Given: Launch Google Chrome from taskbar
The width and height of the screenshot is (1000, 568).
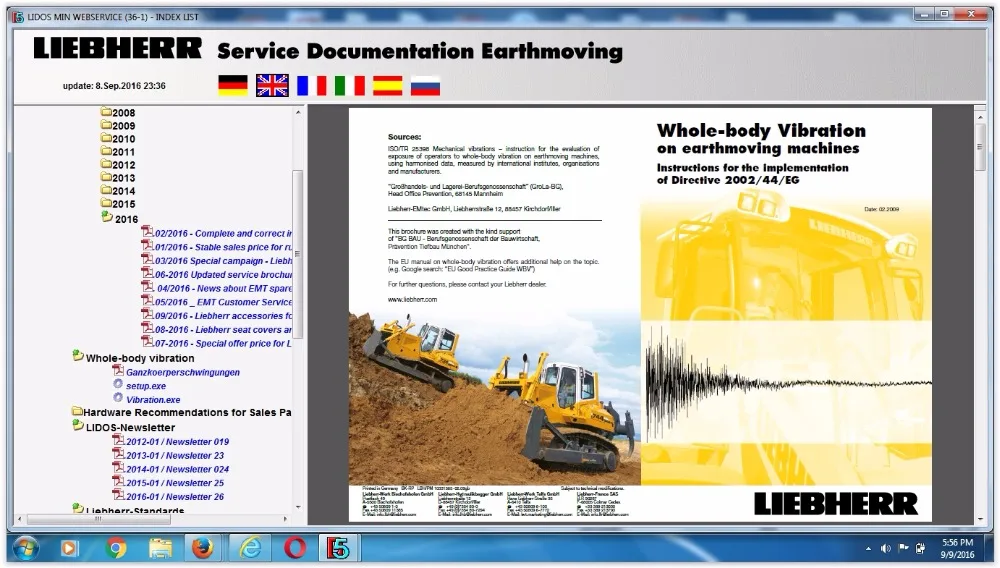Looking at the screenshot, I should coord(115,548).
